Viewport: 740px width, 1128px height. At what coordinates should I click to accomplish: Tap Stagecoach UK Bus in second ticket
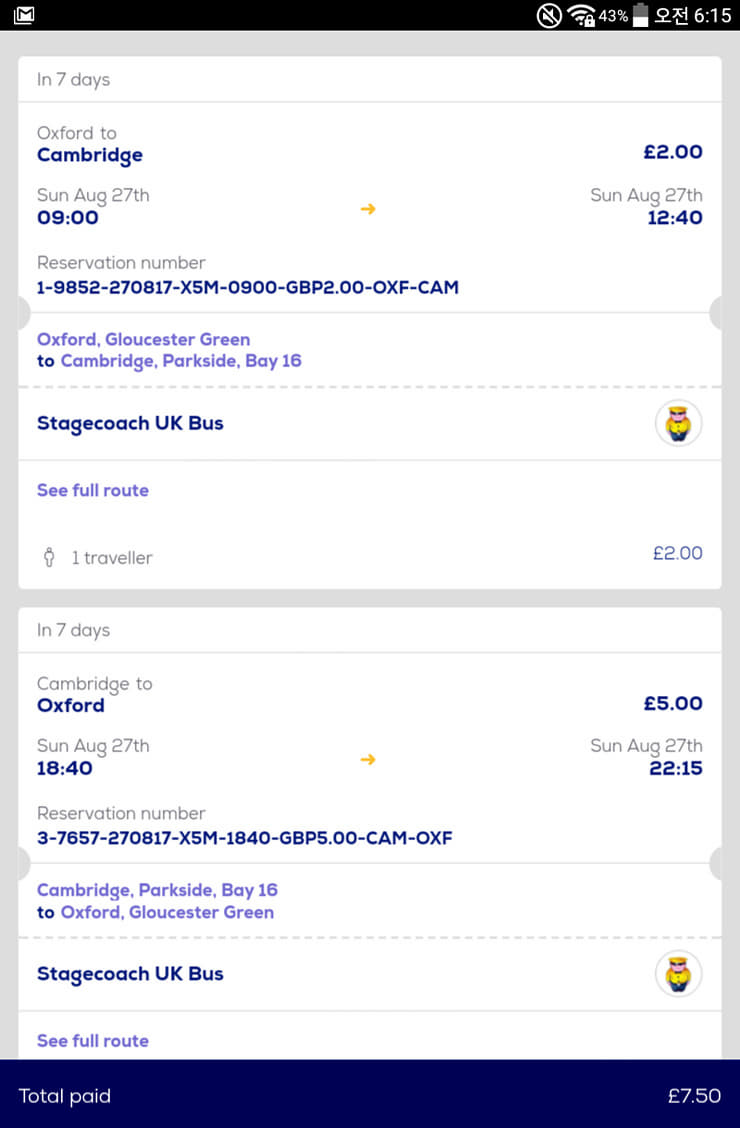[130, 974]
